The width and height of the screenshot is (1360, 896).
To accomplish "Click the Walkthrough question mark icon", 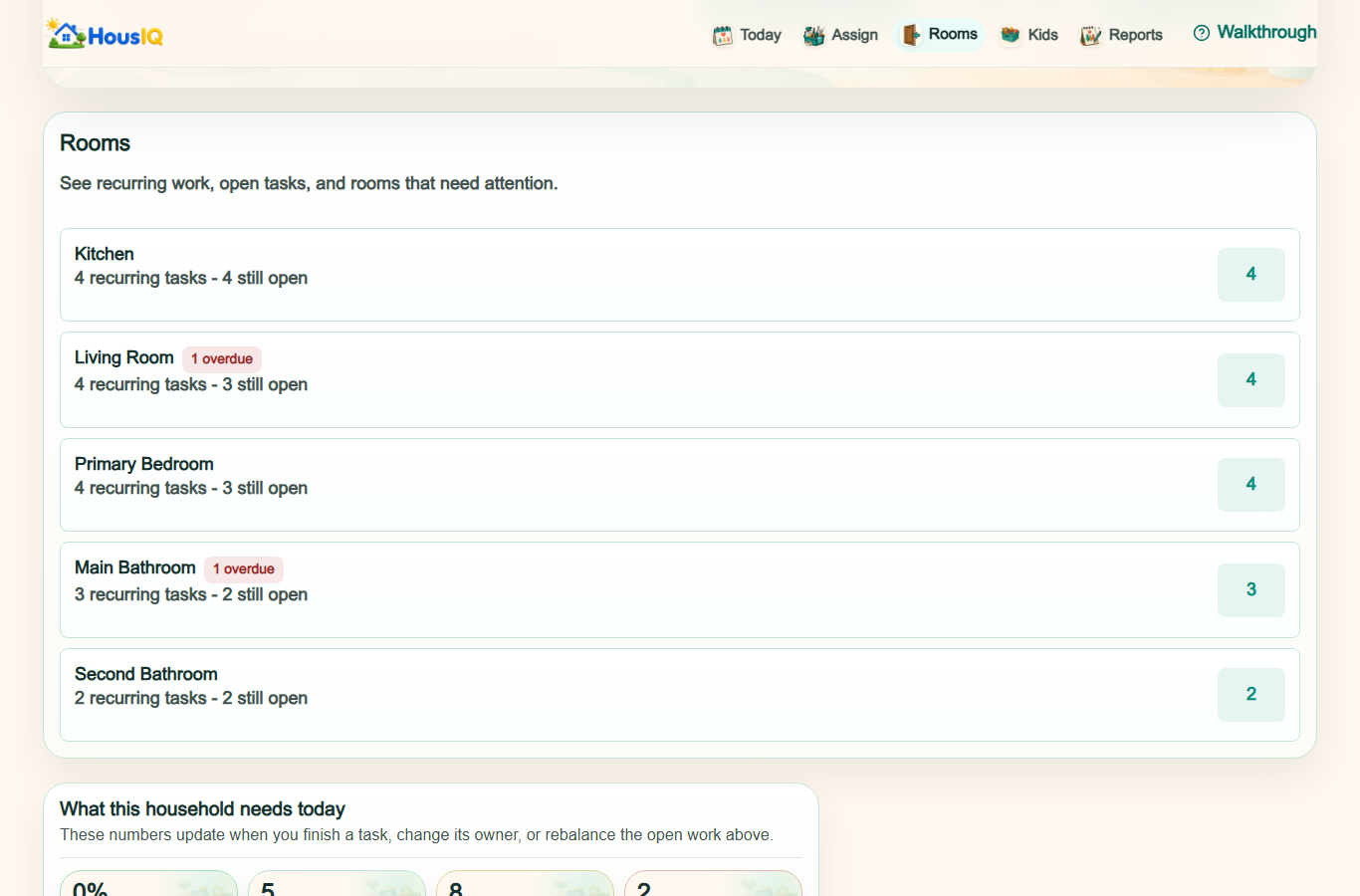I will [1202, 33].
